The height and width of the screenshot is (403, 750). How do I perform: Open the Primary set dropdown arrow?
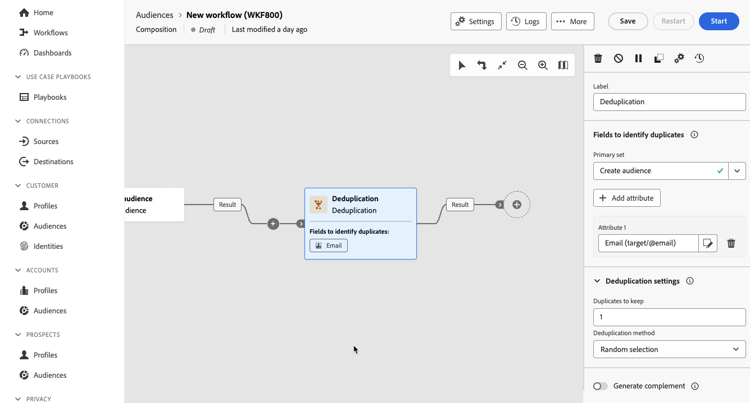737,171
